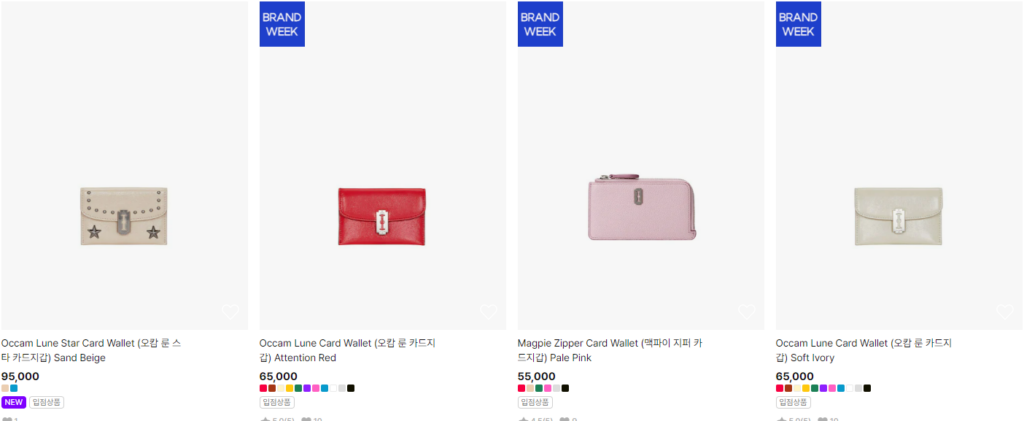
Task: Click BRAND WEEK badge on red wallet
Action: click(282, 24)
